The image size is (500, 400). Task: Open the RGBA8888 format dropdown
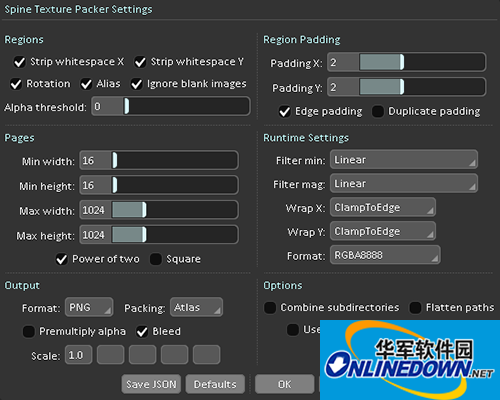point(385,255)
